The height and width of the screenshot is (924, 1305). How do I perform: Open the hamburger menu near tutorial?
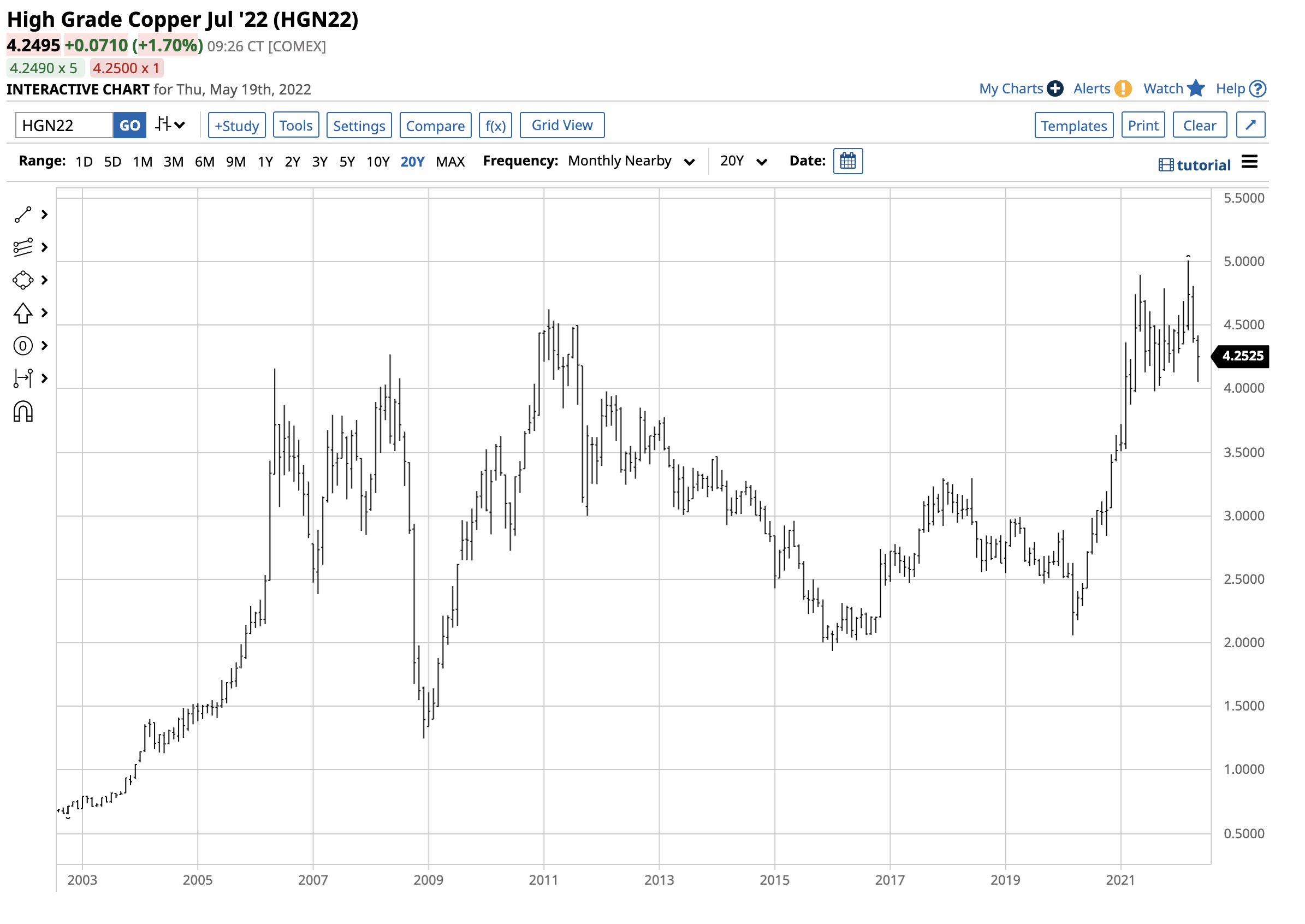(1250, 163)
